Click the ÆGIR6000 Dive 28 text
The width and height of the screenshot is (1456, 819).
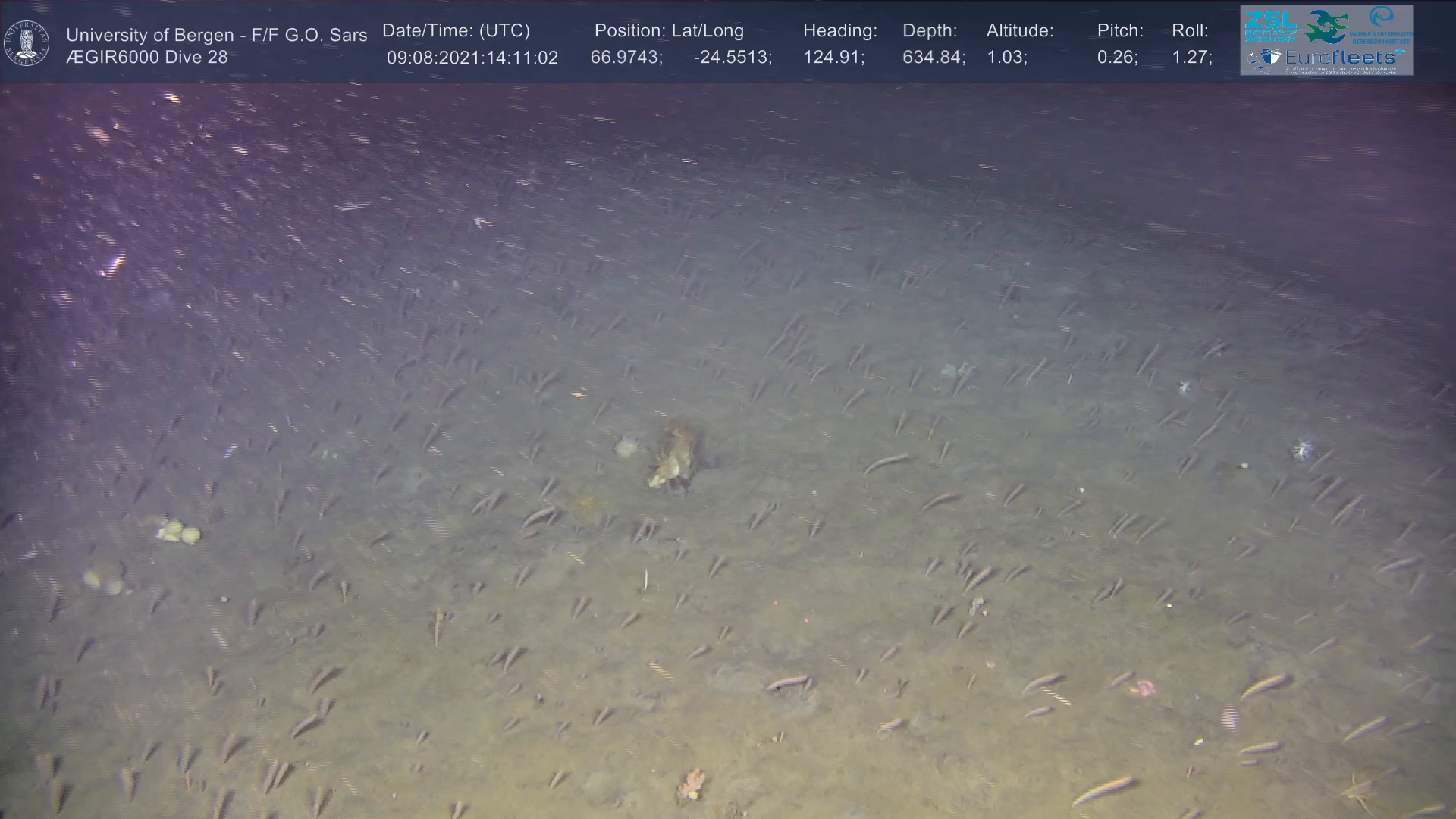point(146,58)
